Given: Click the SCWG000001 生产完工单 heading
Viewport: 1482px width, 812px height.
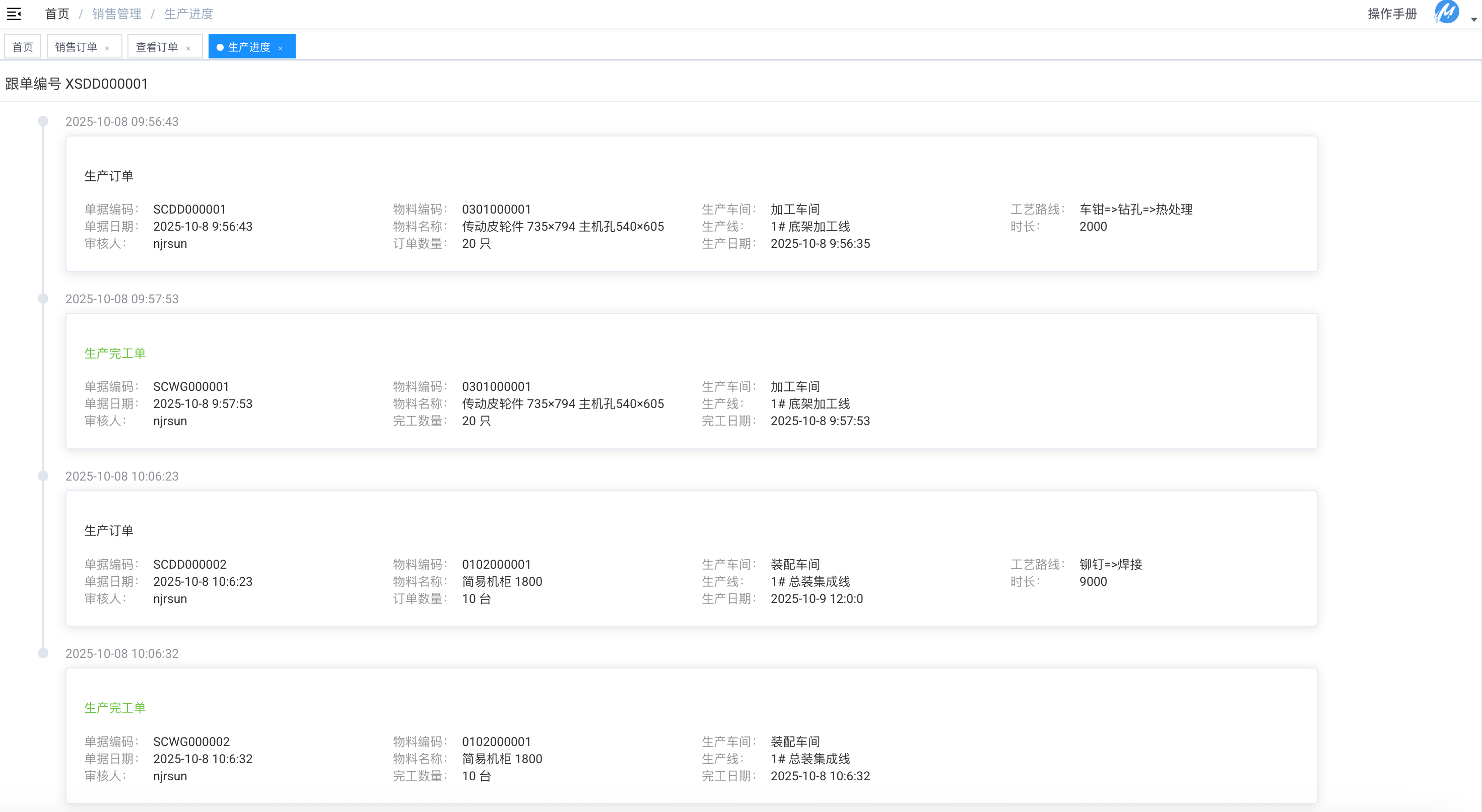Looking at the screenshot, I should pyautogui.click(x=115, y=353).
